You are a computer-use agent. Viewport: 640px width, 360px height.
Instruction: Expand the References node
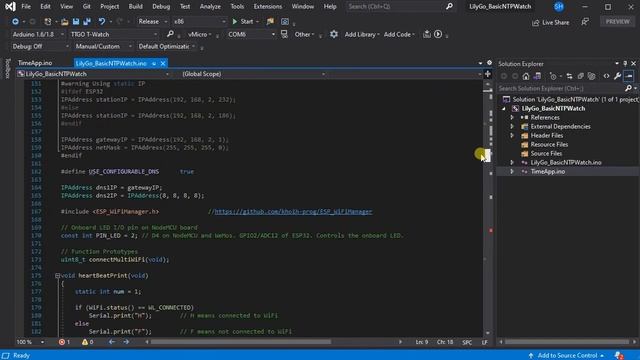pyautogui.click(x=512, y=118)
